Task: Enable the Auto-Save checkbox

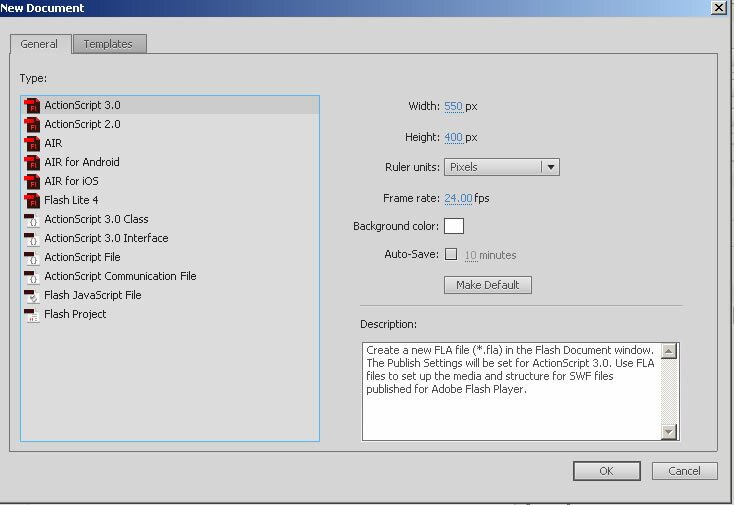Action: pyautogui.click(x=451, y=254)
